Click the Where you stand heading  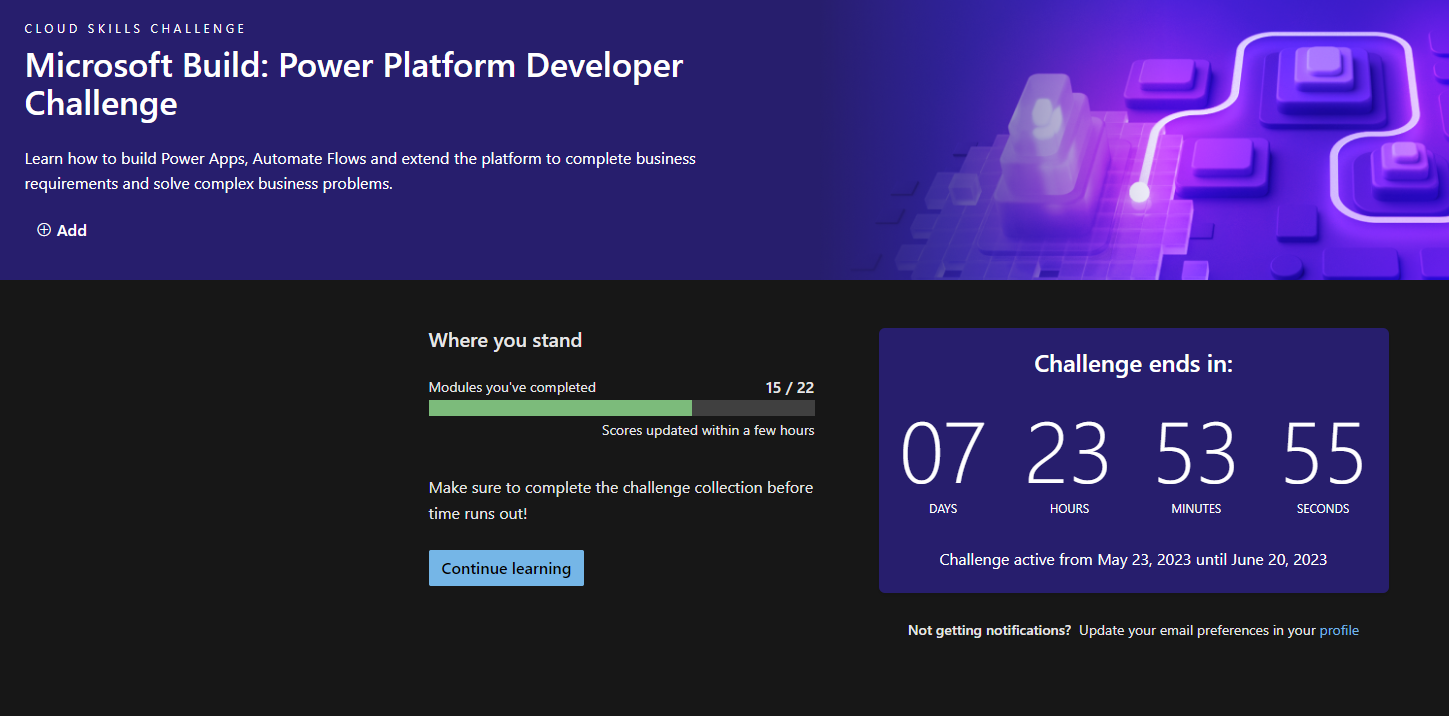click(505, 340)
